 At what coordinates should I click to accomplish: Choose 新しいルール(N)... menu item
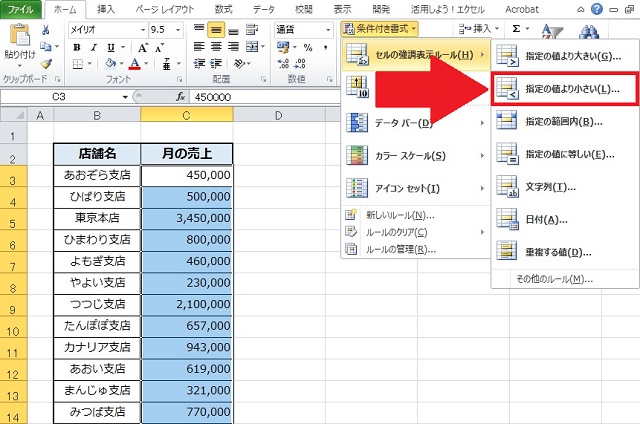click(416, 215)
